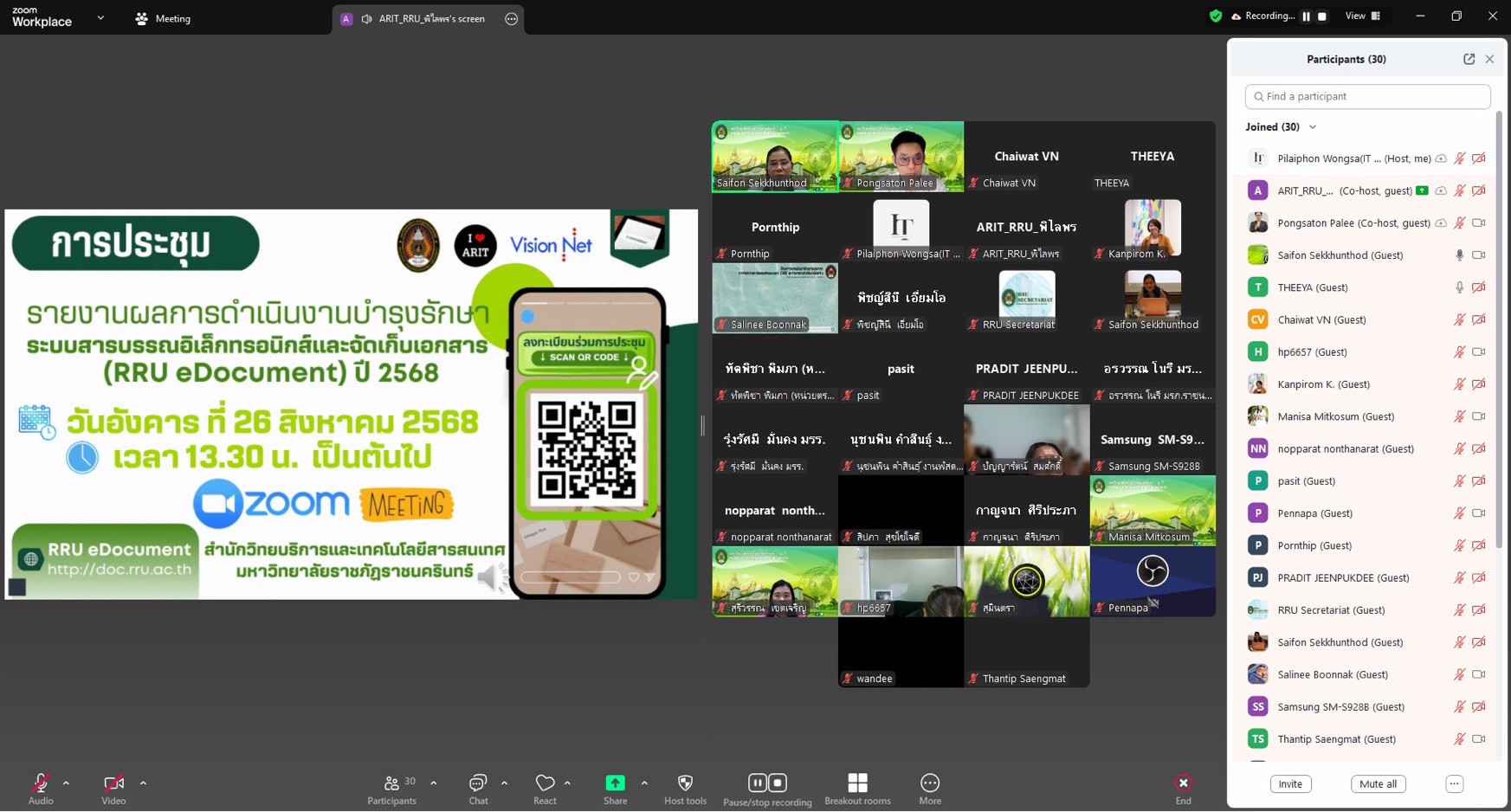Toggle mute icon for Pennapa (Guest)
1511x812 pixels.
[x=1459, y=513]
